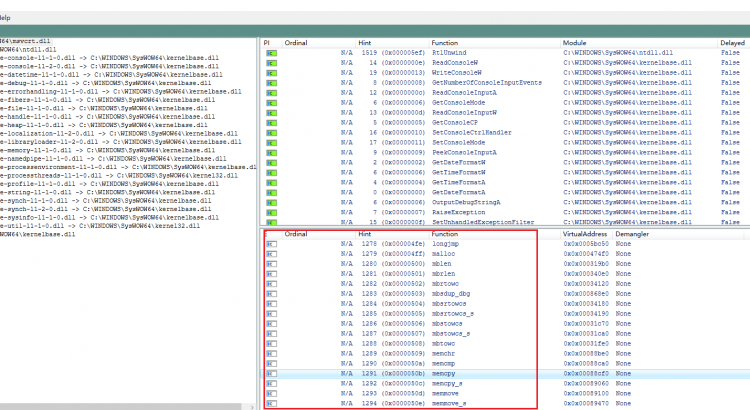The image size is (750, 410).
Task: Click the export icon in the memcpy row
Action: click(271, 374)
